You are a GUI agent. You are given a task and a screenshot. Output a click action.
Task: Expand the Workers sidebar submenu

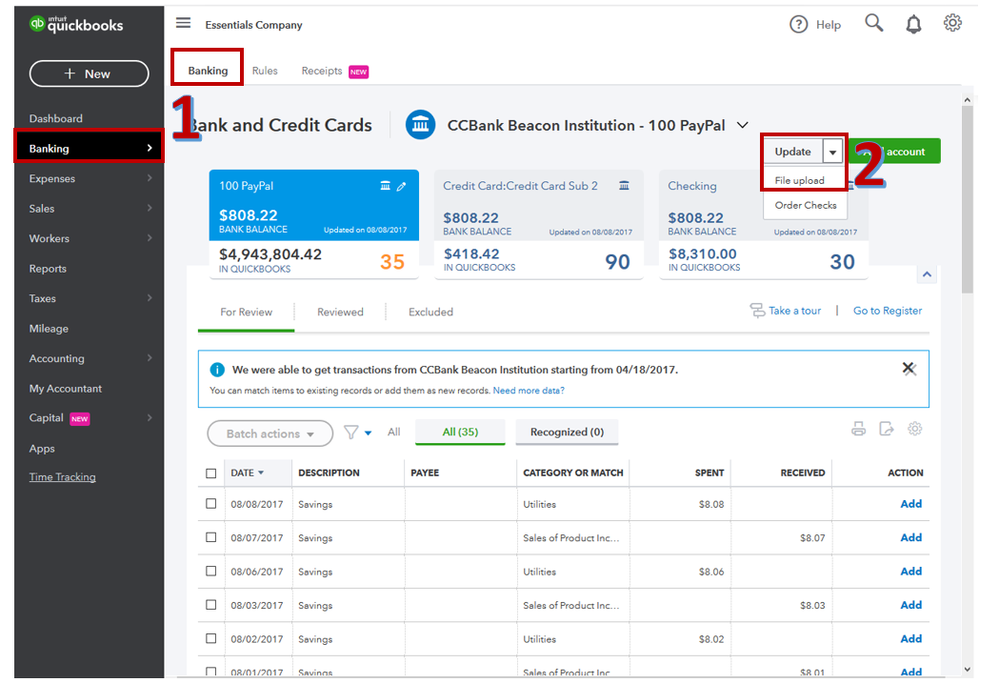pos(150,238)
